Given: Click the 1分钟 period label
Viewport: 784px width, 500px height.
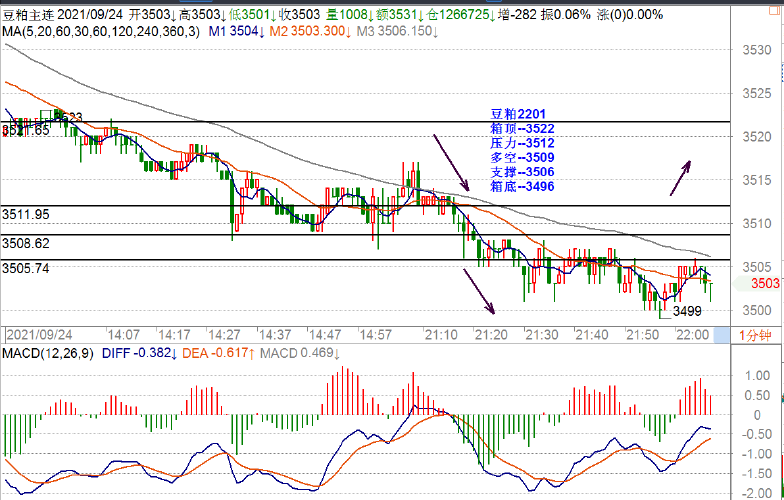Looking at the screenshot, I should click(x=756, y=333).
